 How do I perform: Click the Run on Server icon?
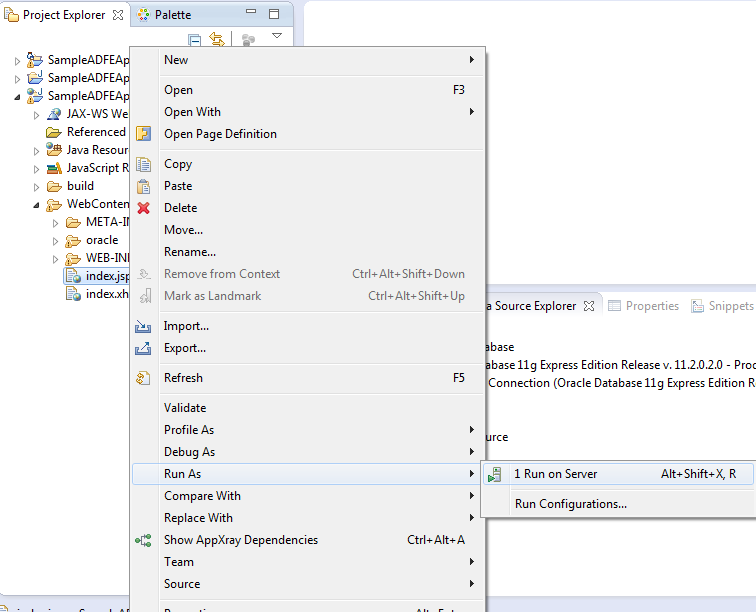point(495,475)
